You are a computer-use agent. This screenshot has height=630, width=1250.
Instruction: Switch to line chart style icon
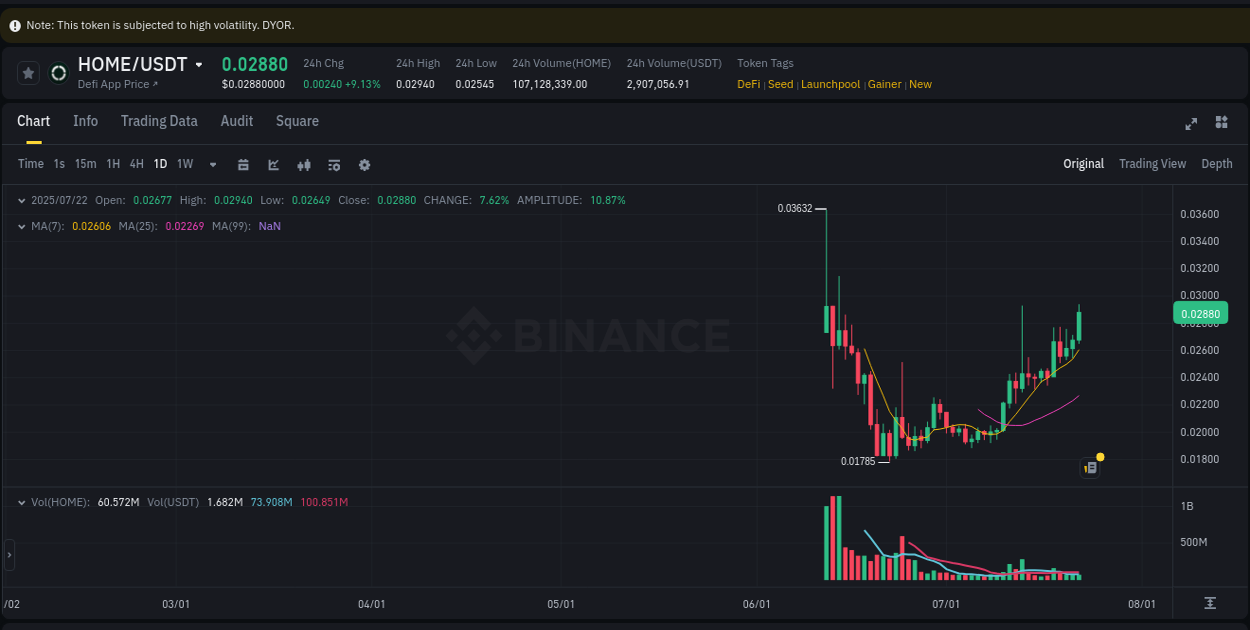pos(273,164)
